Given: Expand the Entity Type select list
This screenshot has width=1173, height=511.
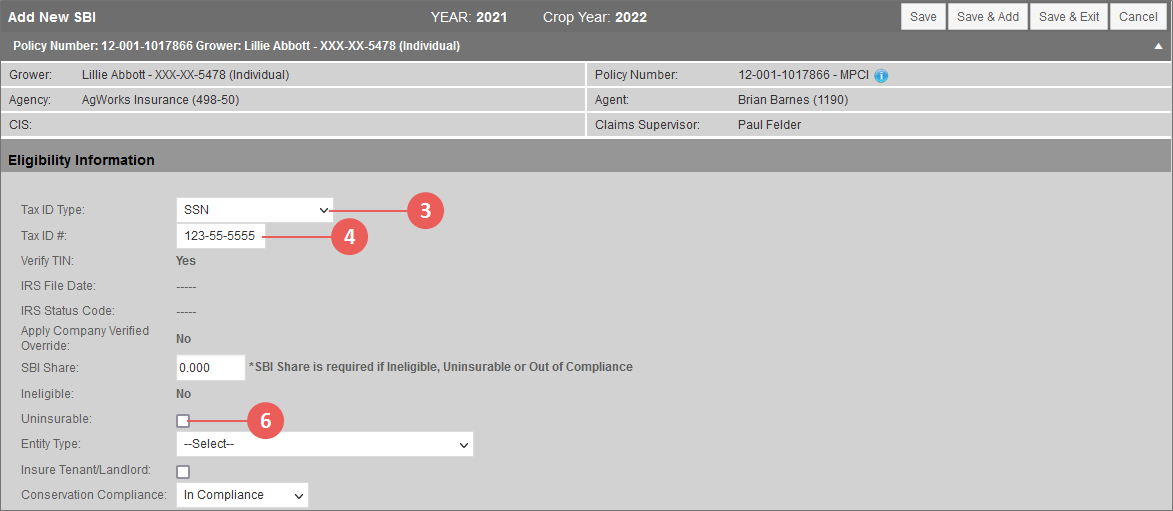Looking at the screenshot, I should click(325, 444).
